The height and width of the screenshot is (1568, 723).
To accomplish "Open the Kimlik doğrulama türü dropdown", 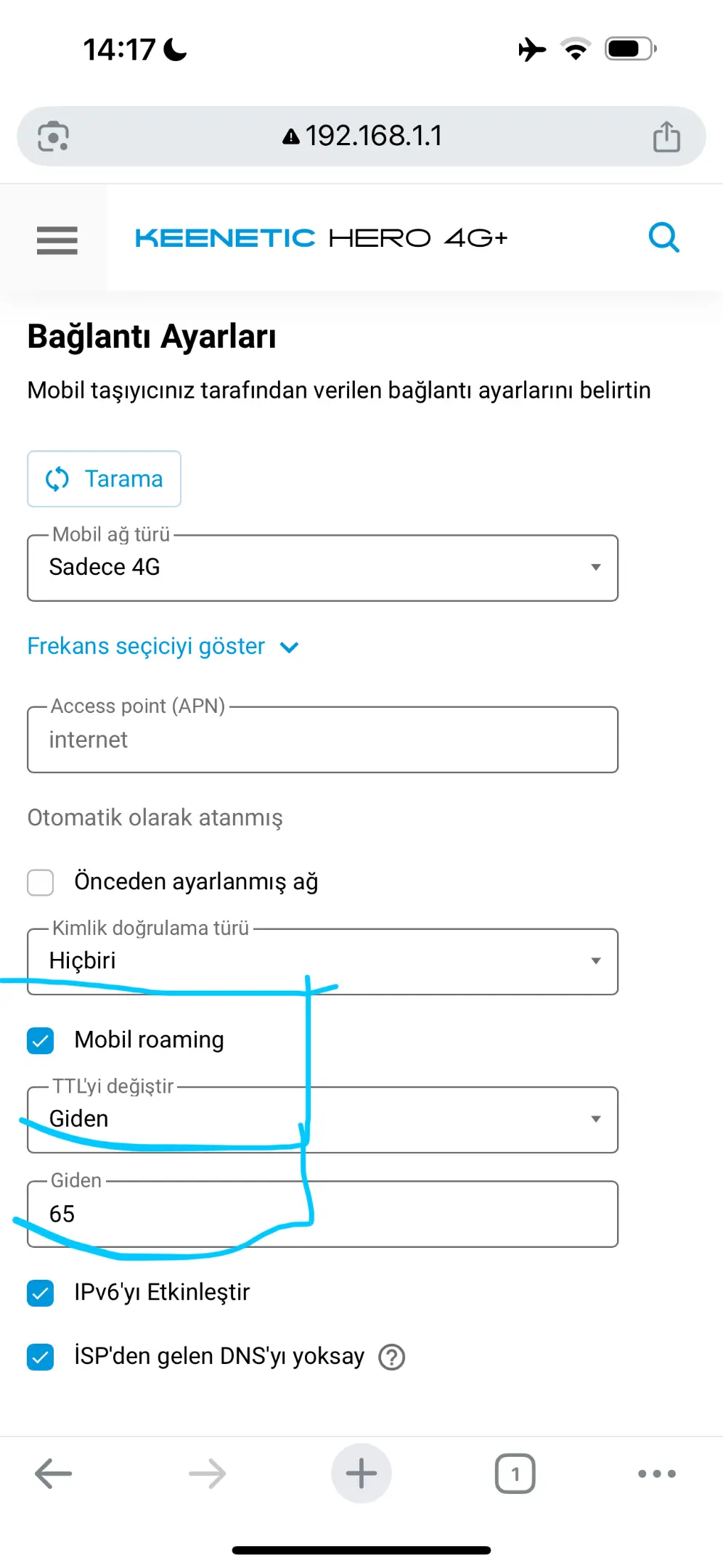I will coord(323,961).
